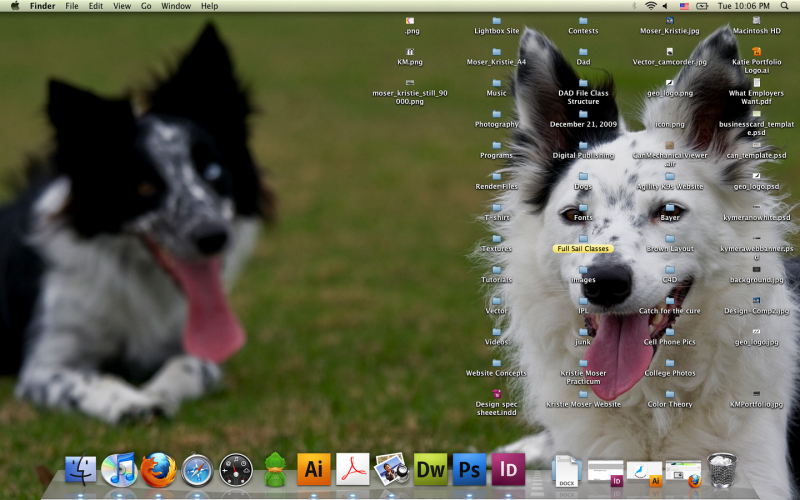Click the Finder icon in the Dock

pos(80,468)
